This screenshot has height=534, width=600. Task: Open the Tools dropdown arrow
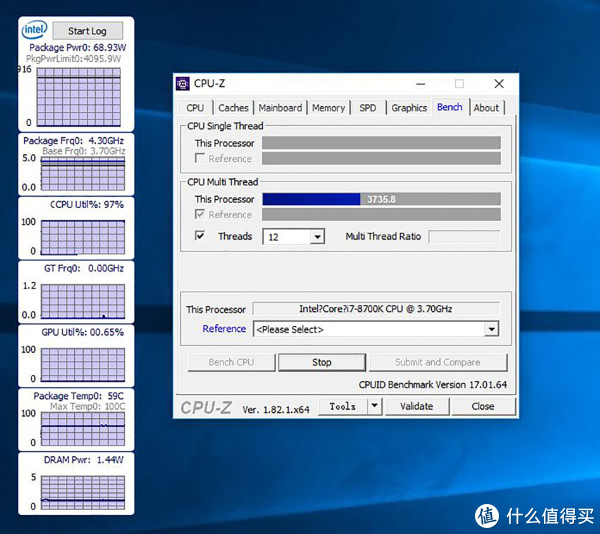(375, 405)
